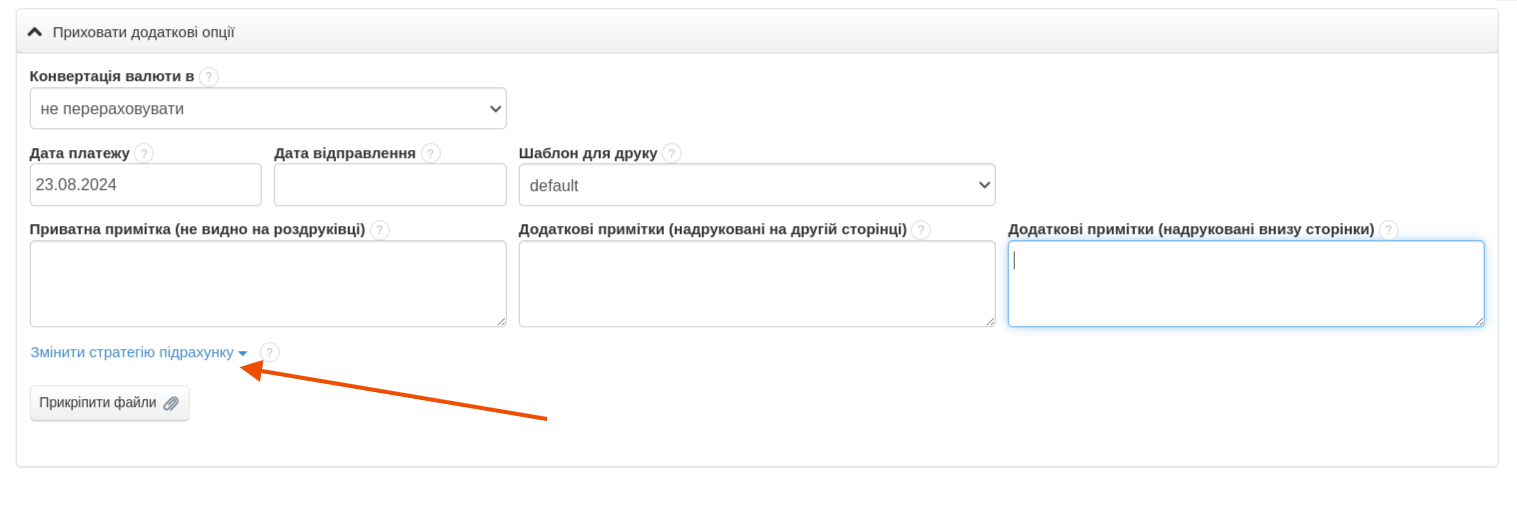
Task: Click help icon beside Приватна примітка label
Action: [x=379, y=230]
